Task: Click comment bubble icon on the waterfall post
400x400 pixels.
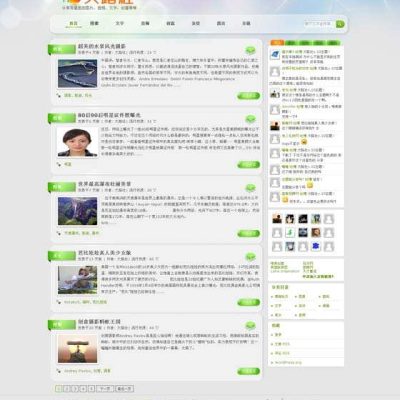Action: click(x=250, y=188)
